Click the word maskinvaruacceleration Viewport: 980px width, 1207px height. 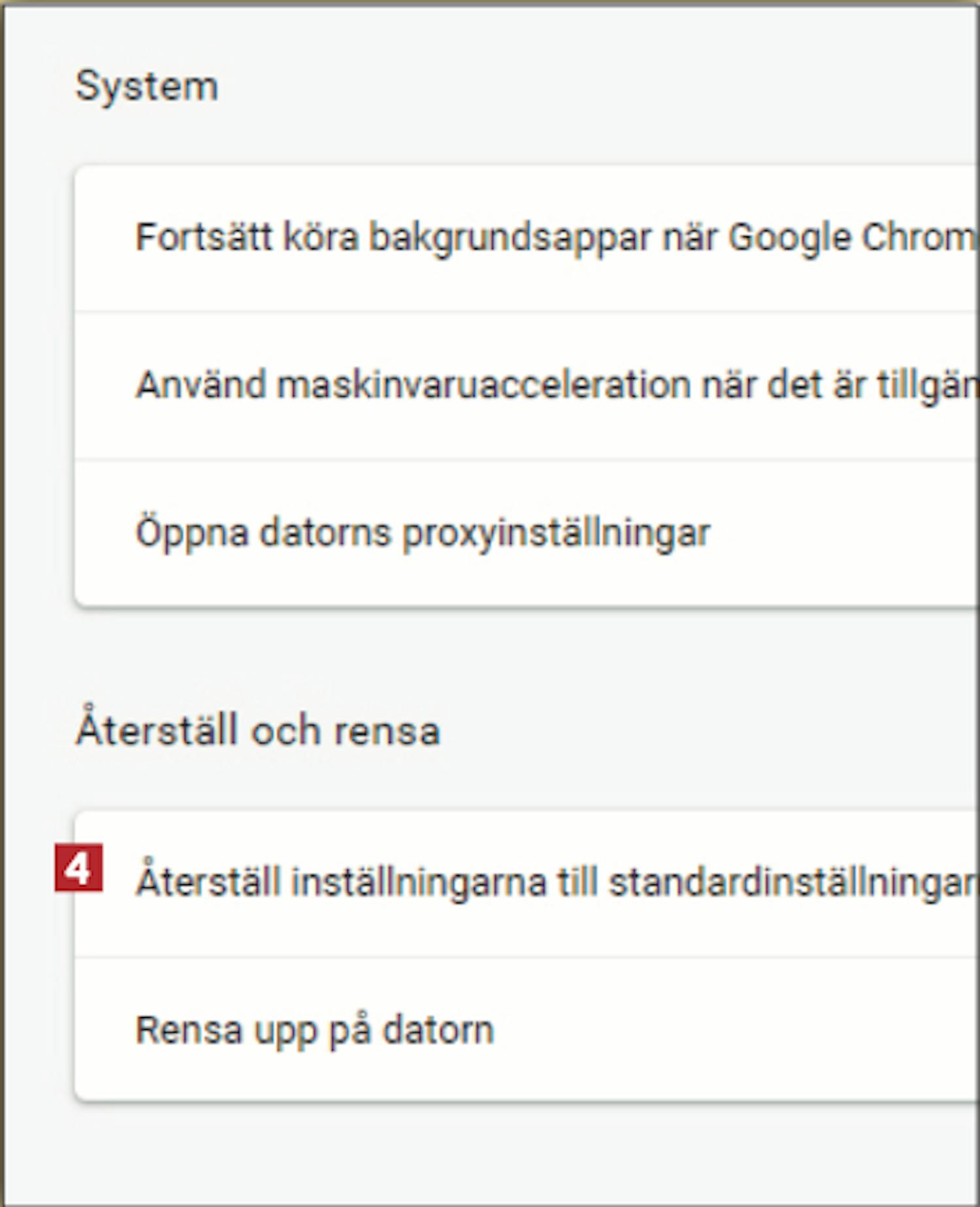point(483,385)
